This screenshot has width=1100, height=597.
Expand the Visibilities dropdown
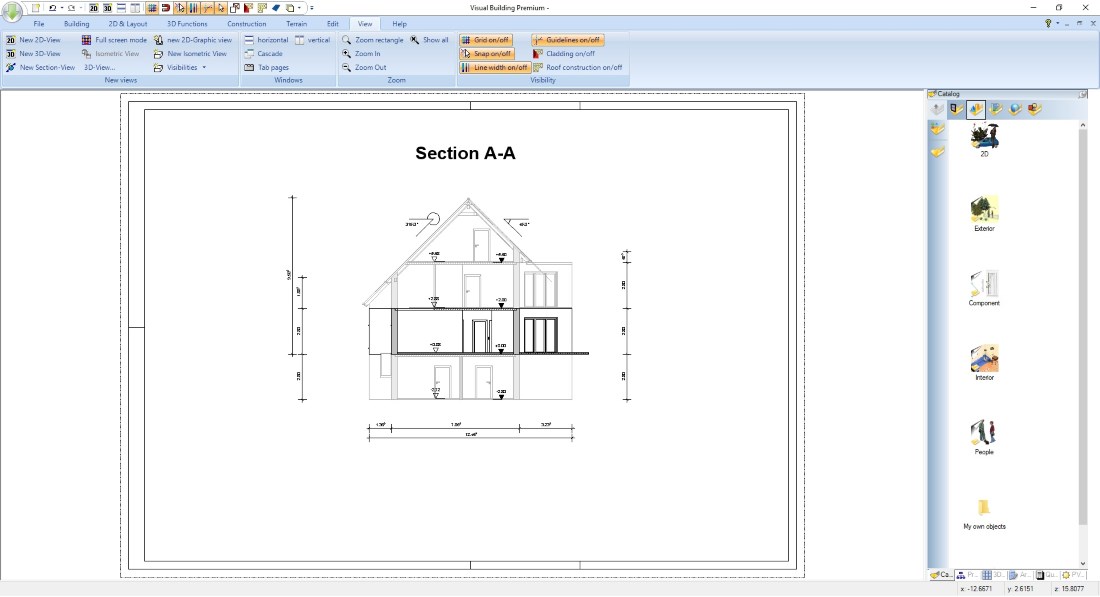click(204, 68)
